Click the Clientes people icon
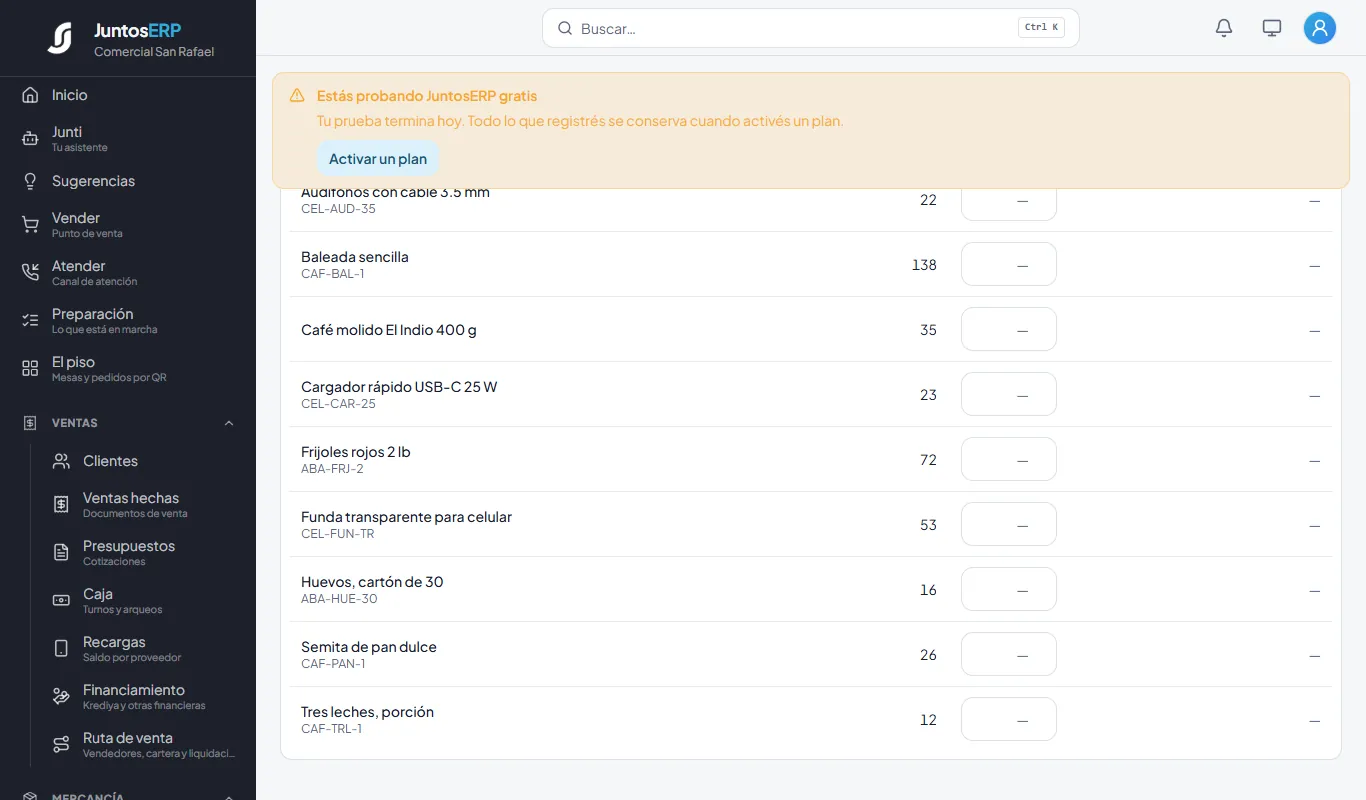Viewport: 1366px width, 800px height. pos(61,461)
